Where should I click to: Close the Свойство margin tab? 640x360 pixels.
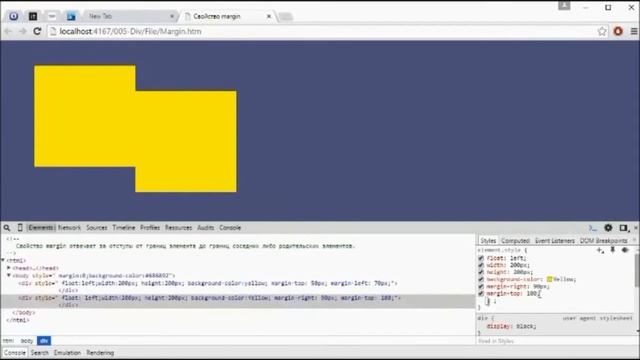click(x=269, y=16)
